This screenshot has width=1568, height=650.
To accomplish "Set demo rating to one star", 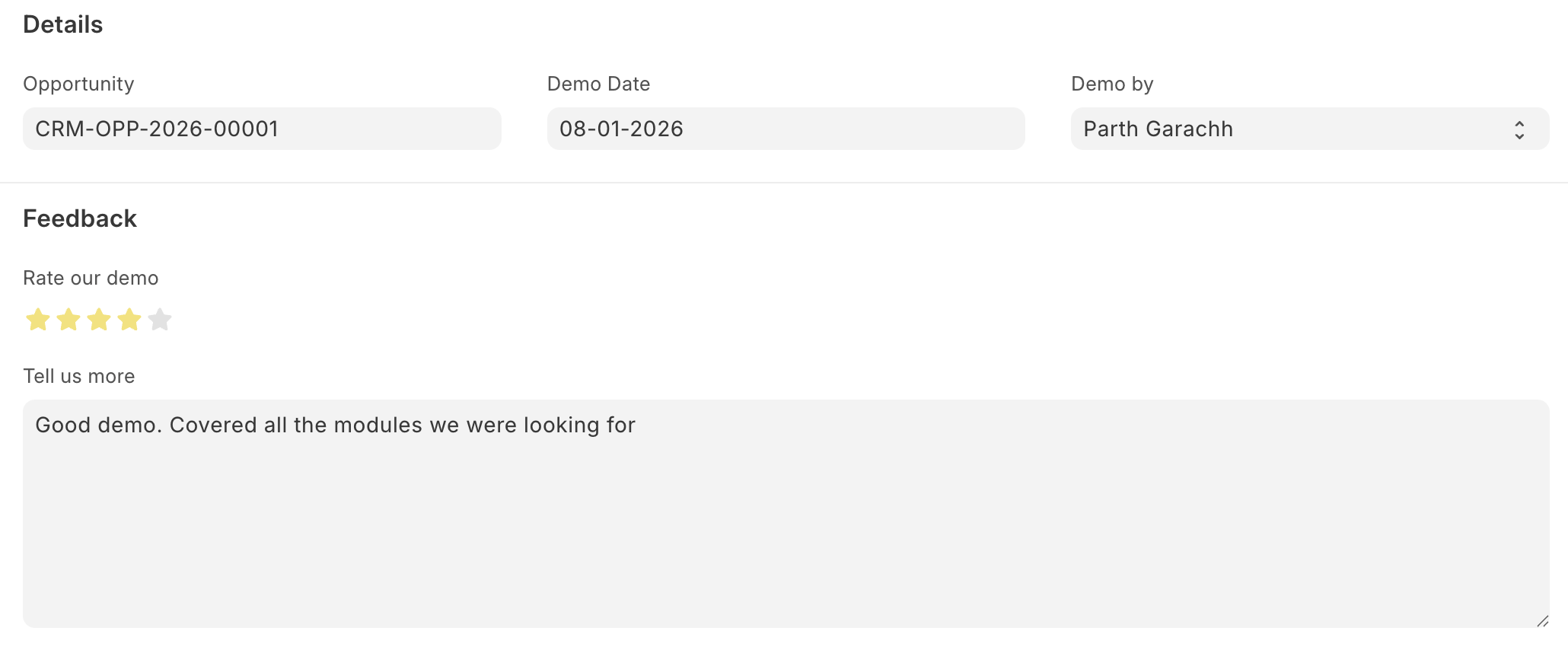I will point(38,320).
